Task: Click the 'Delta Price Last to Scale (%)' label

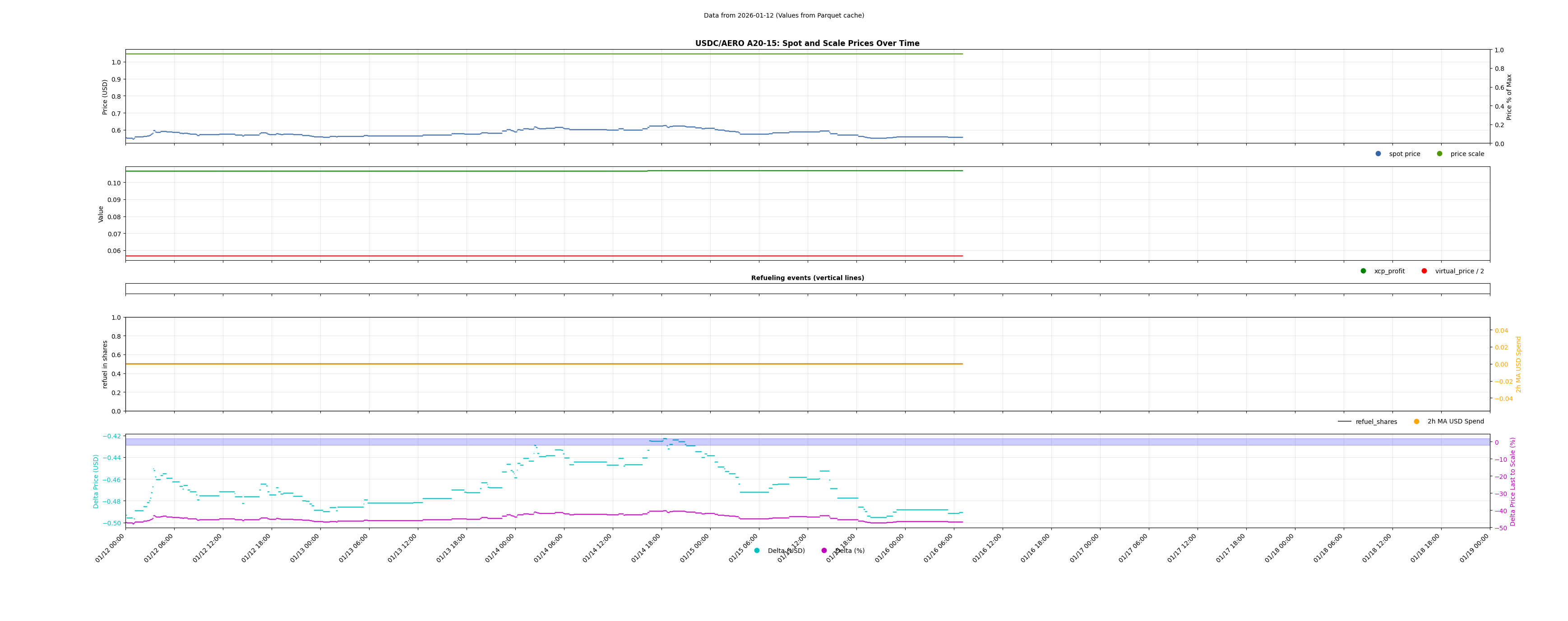Action: pos(1512,482)
